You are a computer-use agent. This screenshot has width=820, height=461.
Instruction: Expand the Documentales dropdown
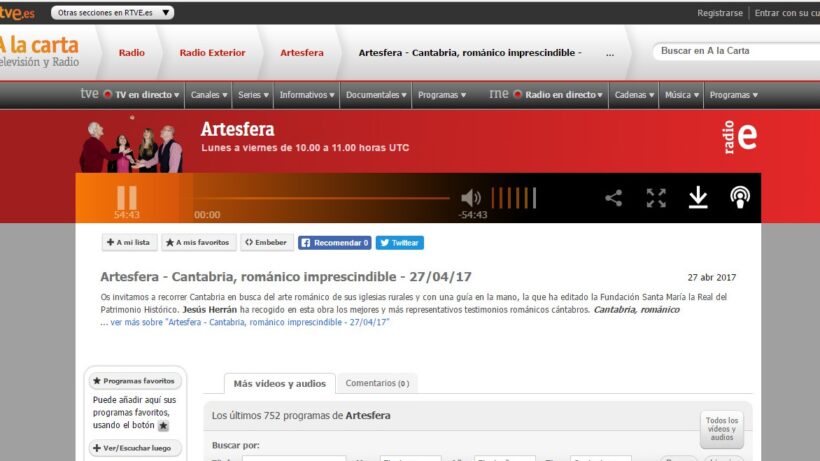(x=376, y=95)
